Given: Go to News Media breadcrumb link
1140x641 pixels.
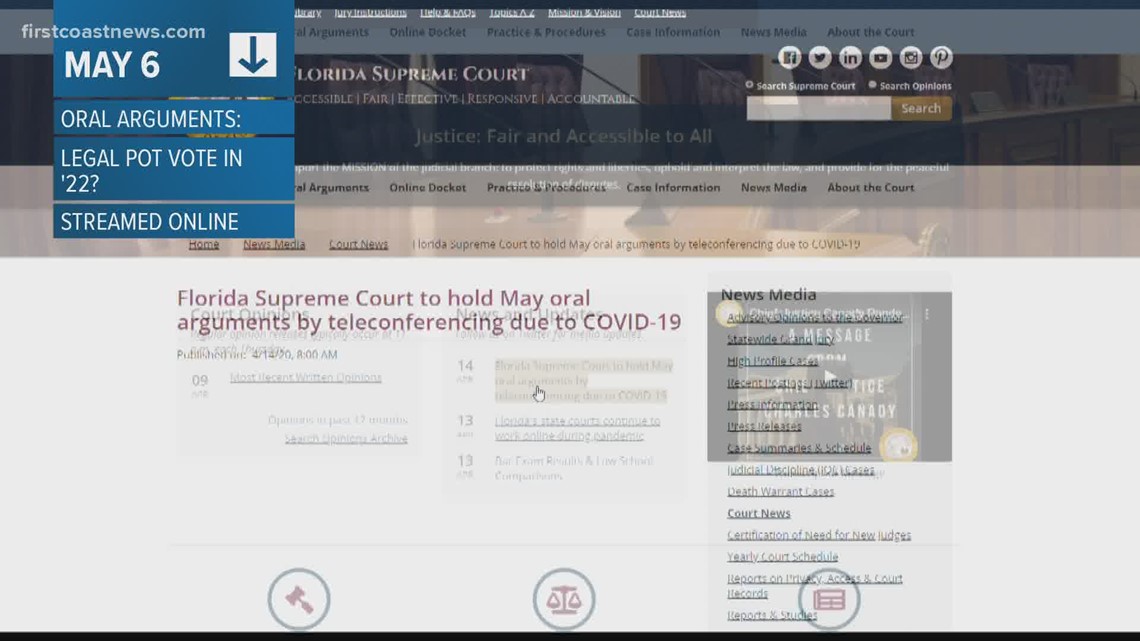Looking at the screenshot, I should (274, 244).
